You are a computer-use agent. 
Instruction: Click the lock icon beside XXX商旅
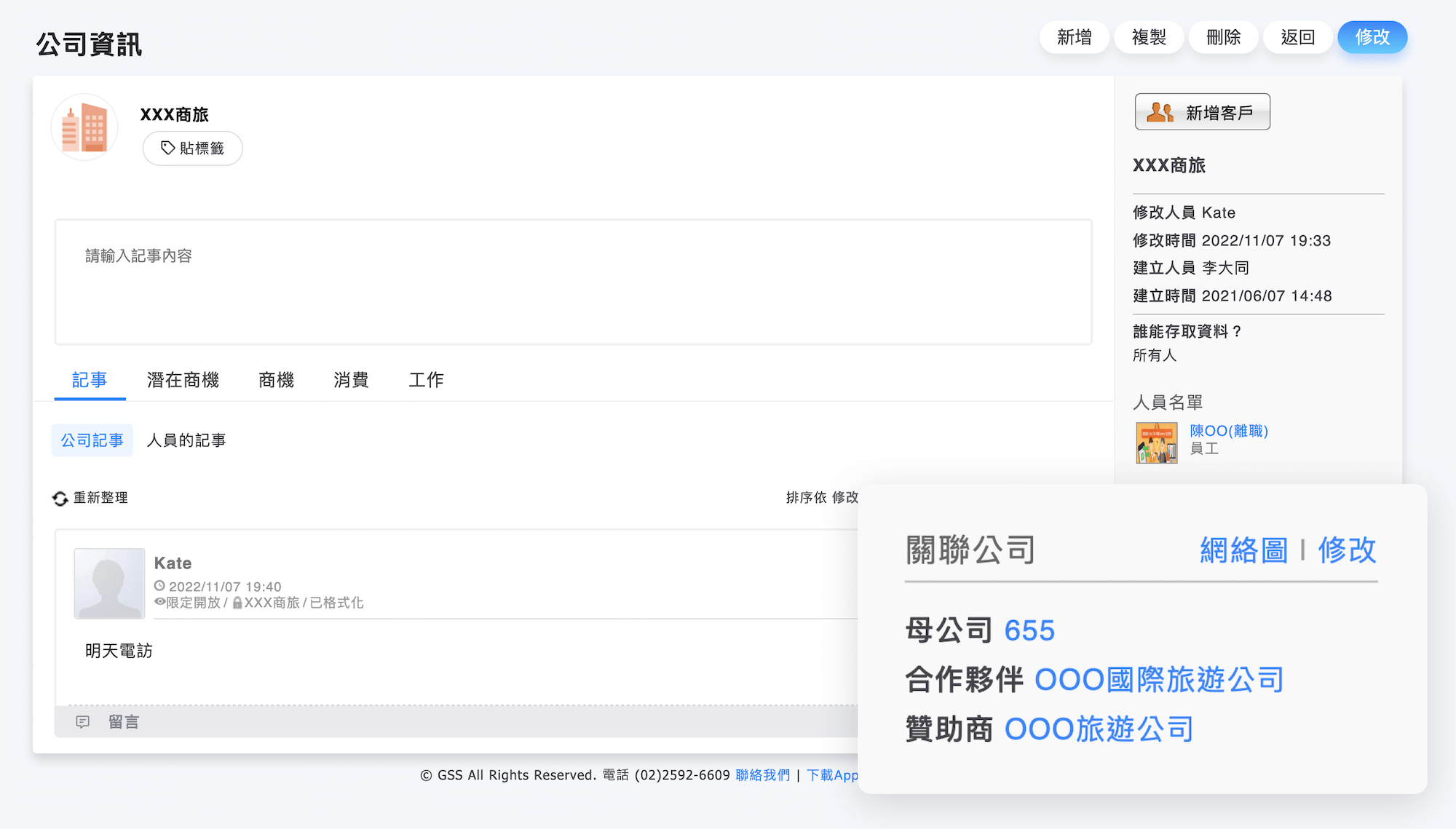pyautogui.click(x=237, y=603)
